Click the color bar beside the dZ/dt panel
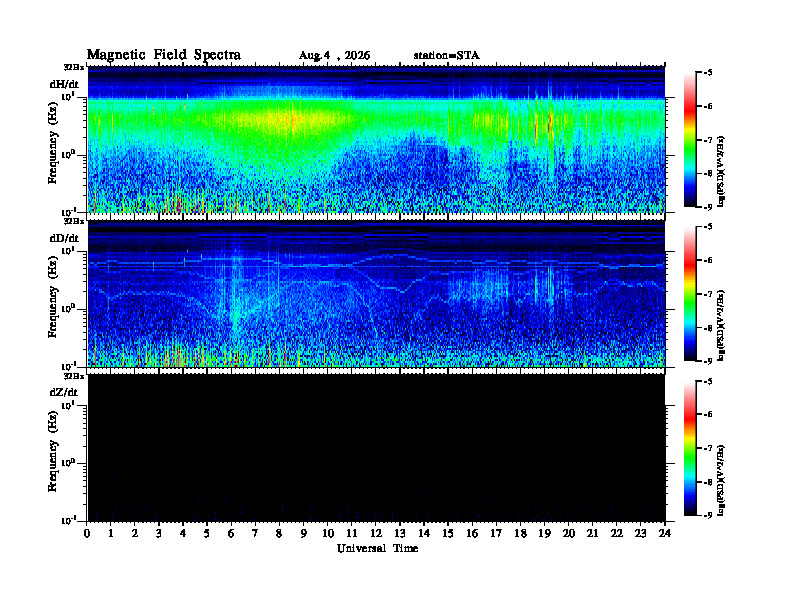 click(x=690, y=448)
